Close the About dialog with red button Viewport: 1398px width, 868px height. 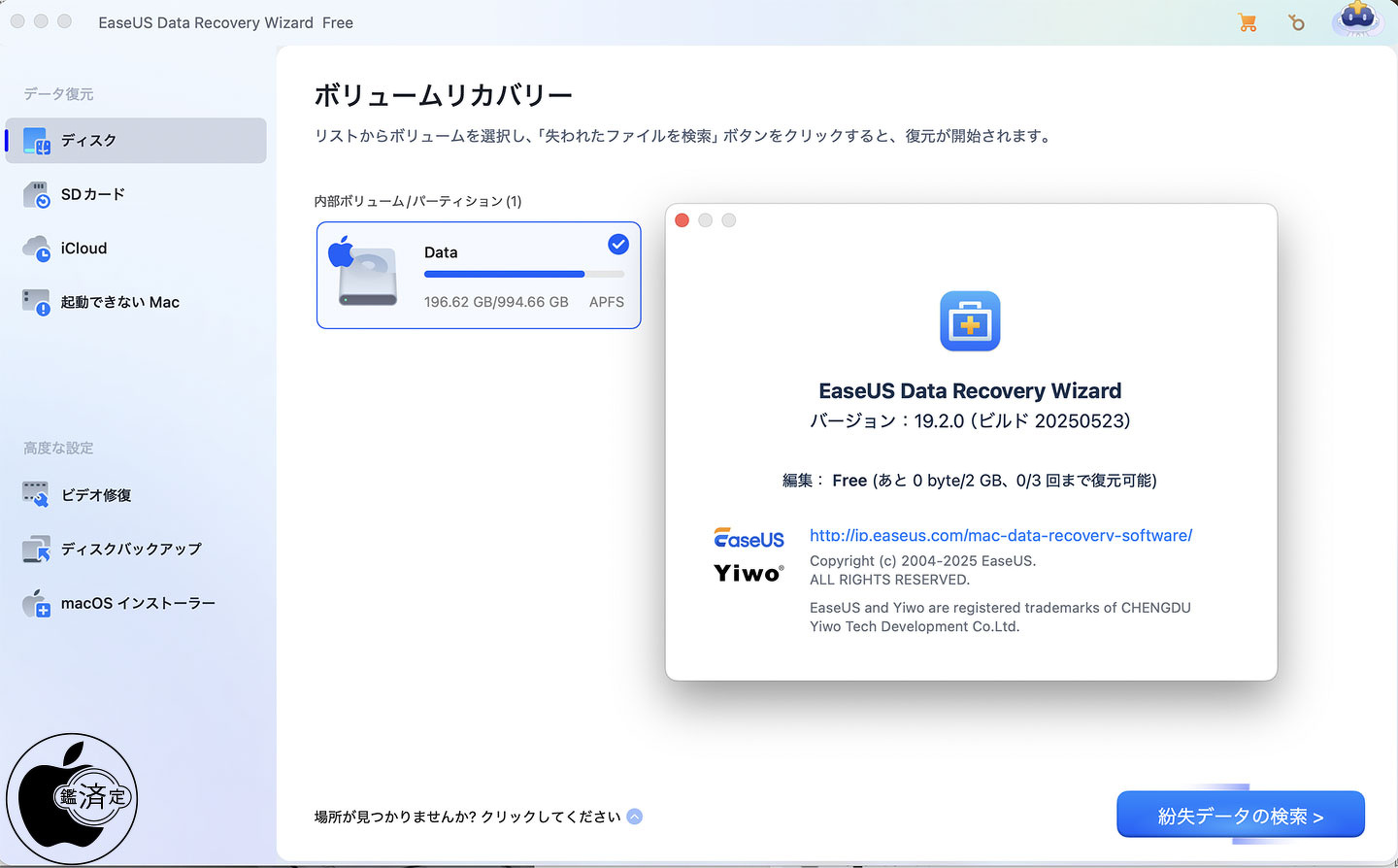click(682, 220)
